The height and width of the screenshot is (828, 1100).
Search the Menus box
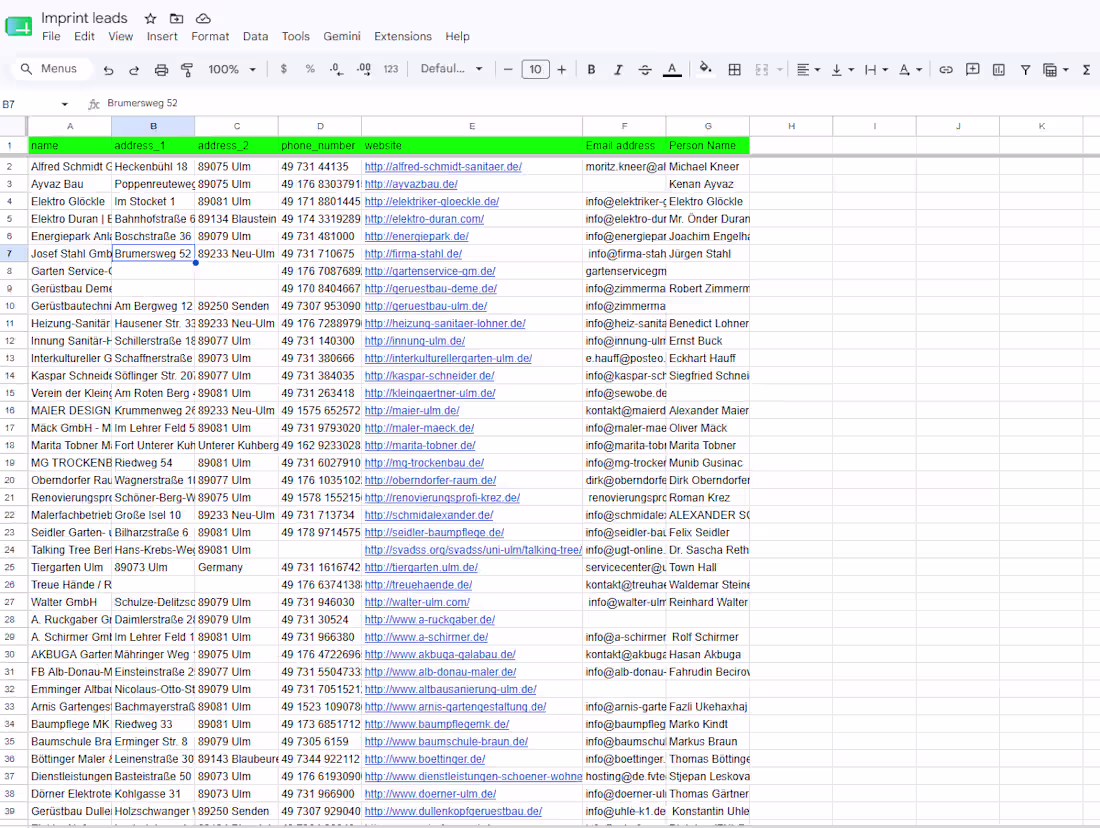(51, 69)
